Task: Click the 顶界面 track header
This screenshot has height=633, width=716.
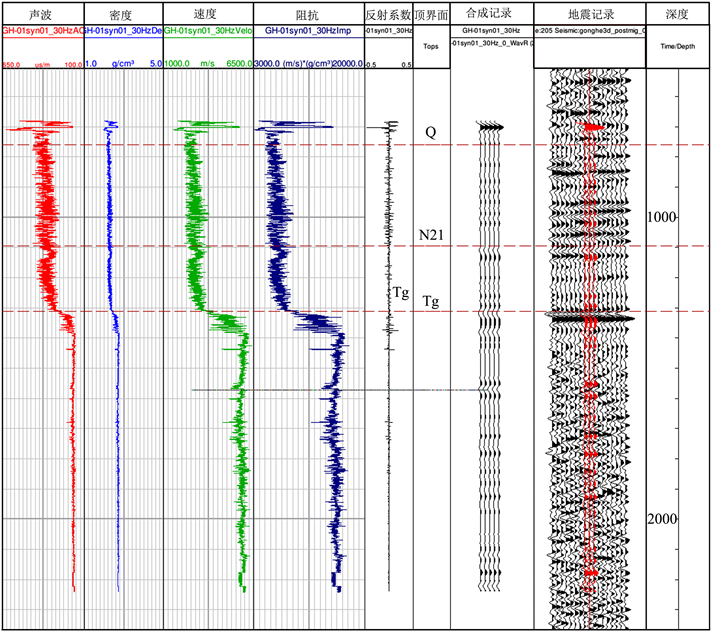Action: (x=431, y=15)
